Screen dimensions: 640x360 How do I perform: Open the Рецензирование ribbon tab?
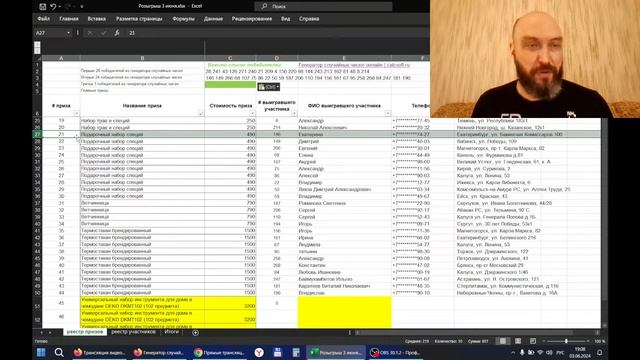pos(252,19)
